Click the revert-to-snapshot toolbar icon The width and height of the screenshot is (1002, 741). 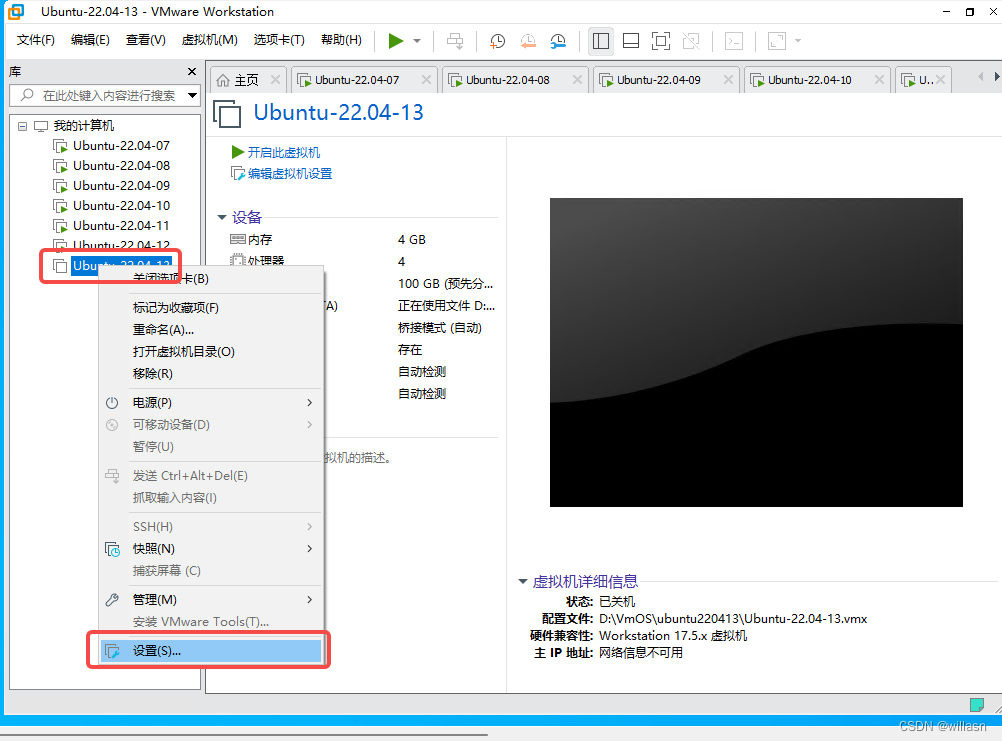click(528, 41)
